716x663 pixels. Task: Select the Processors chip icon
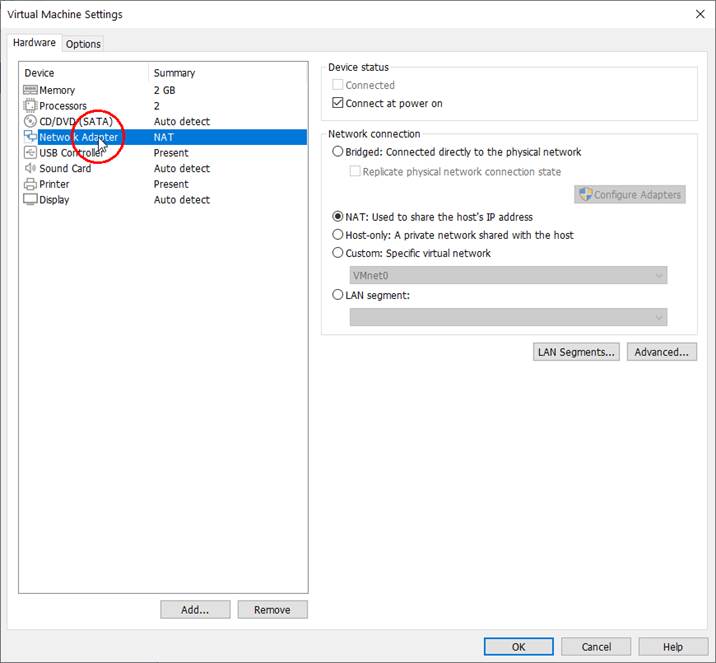click(30, 106)
